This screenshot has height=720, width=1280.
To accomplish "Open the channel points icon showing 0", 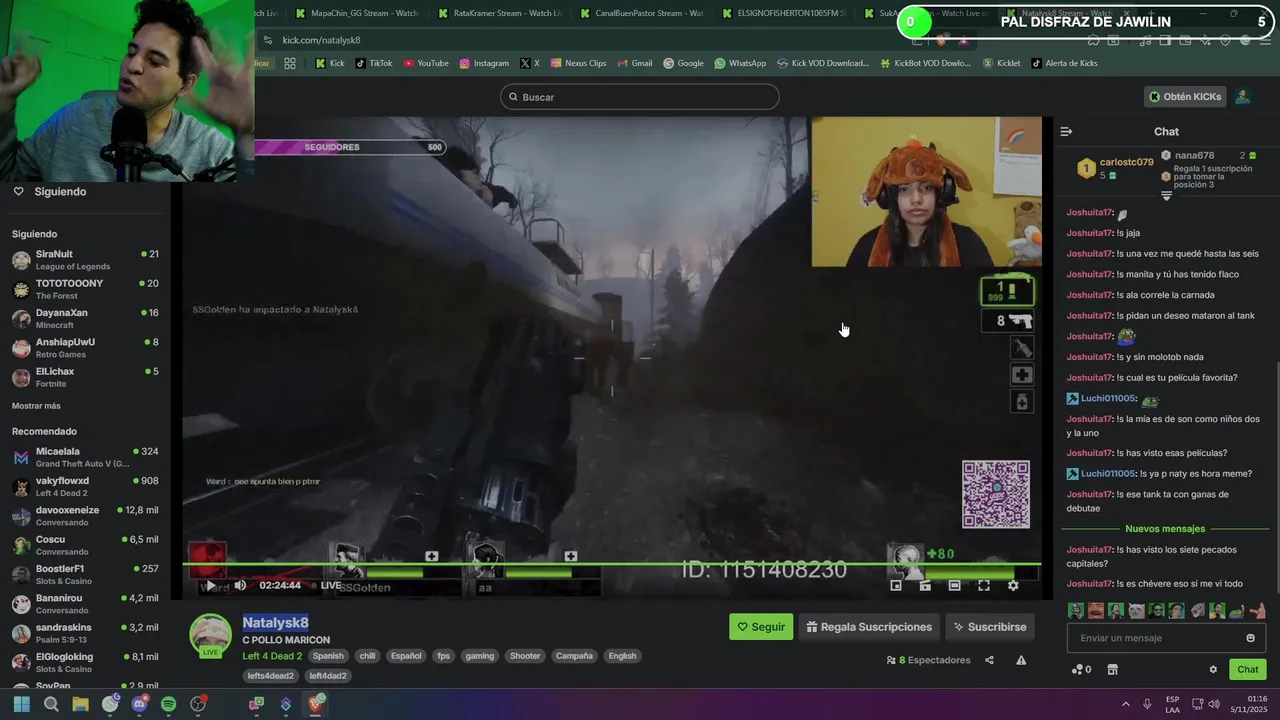I will 1081,670.
